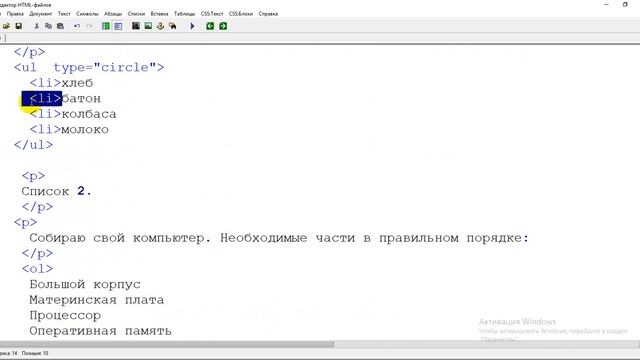Image resolution: width=640 pixels, height=360 pixels.
Task: Open the Символы menu
Action: (x=87, y=14)
